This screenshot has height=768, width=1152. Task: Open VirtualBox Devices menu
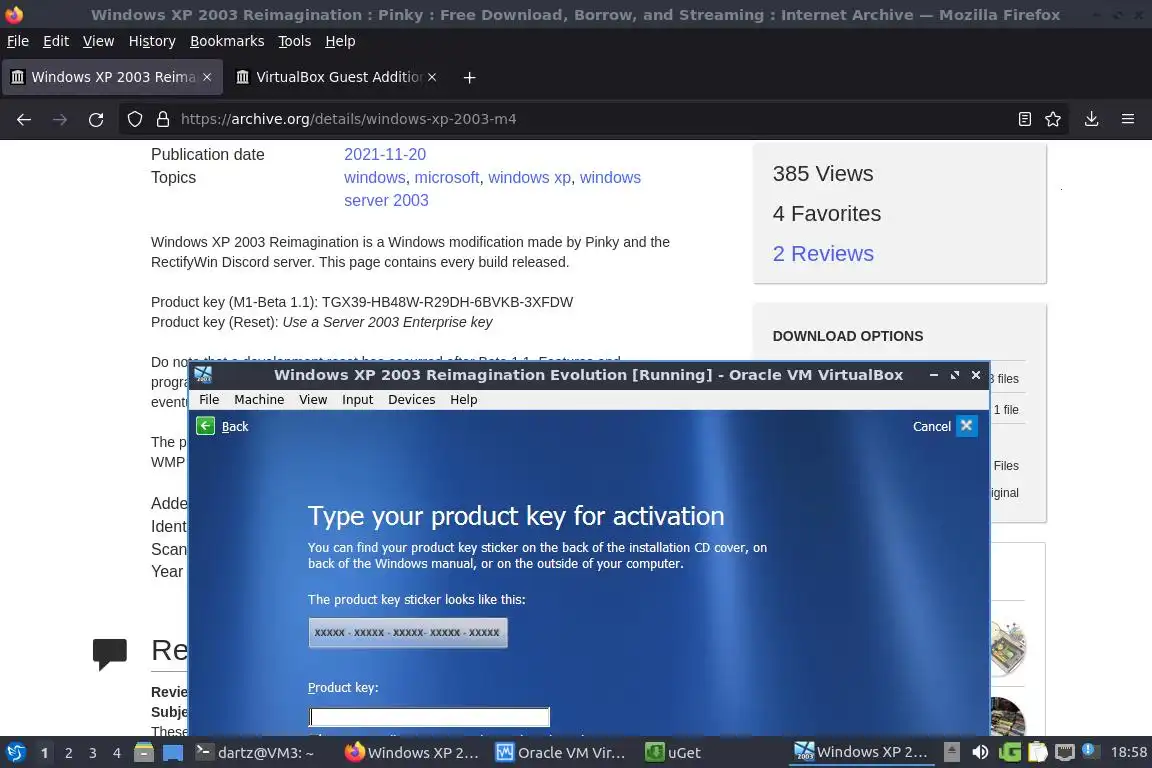pos(411,399)
